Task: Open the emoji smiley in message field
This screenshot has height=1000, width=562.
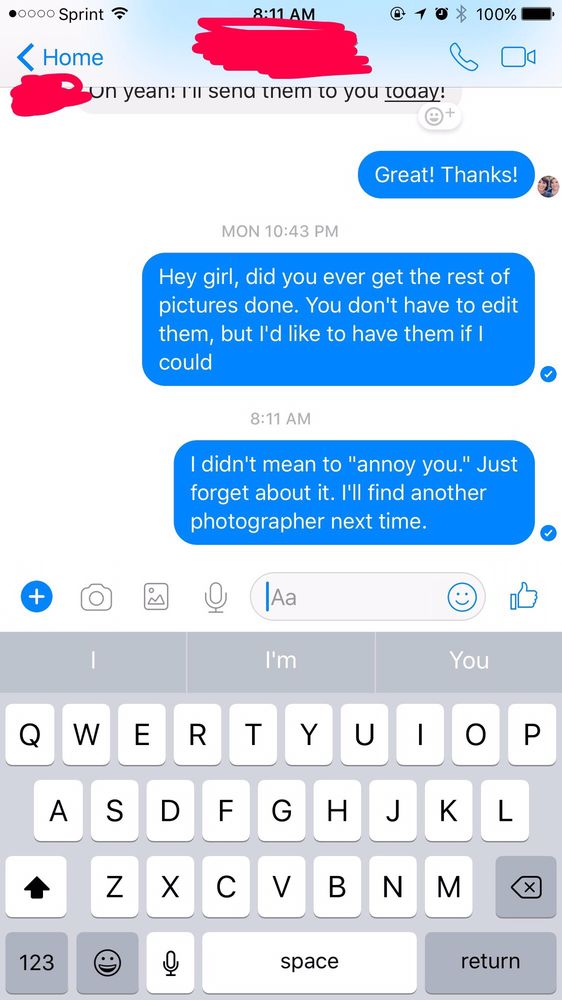Action: 462,597
